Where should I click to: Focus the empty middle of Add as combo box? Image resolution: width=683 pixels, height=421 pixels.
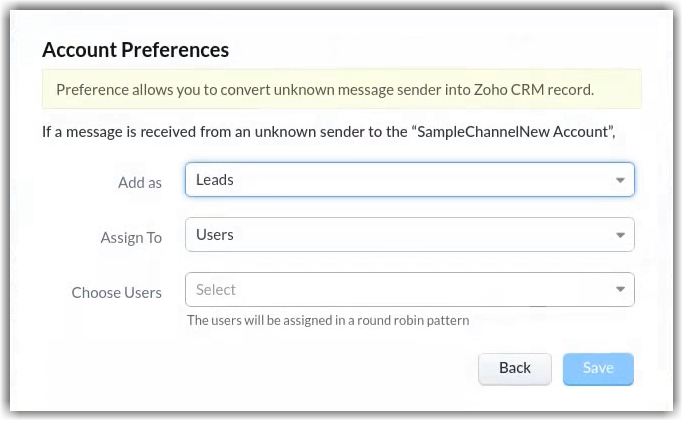(x=410, y=180)
